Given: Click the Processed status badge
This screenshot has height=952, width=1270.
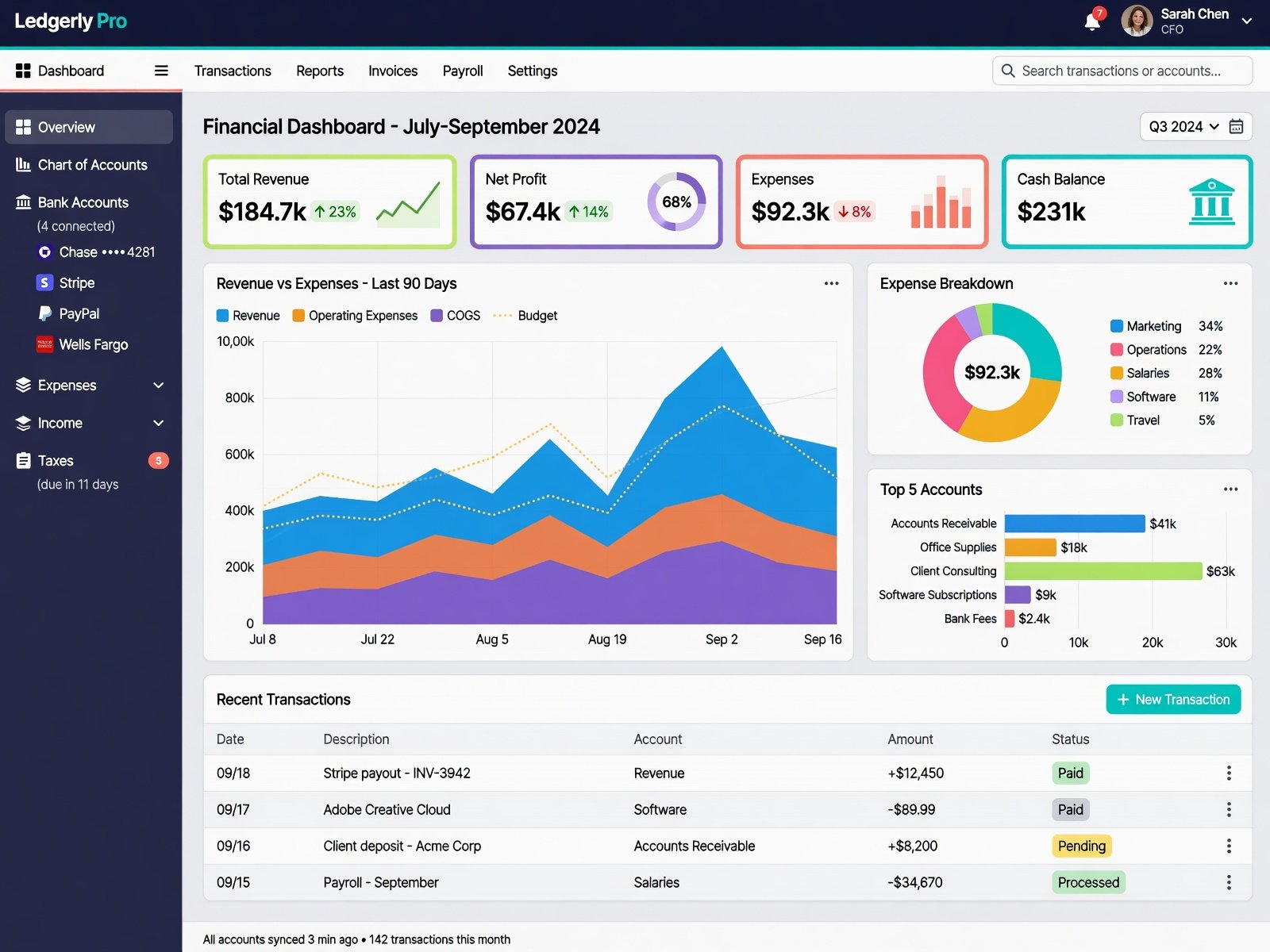Looking at the screenshot, I should point(1088,882).
